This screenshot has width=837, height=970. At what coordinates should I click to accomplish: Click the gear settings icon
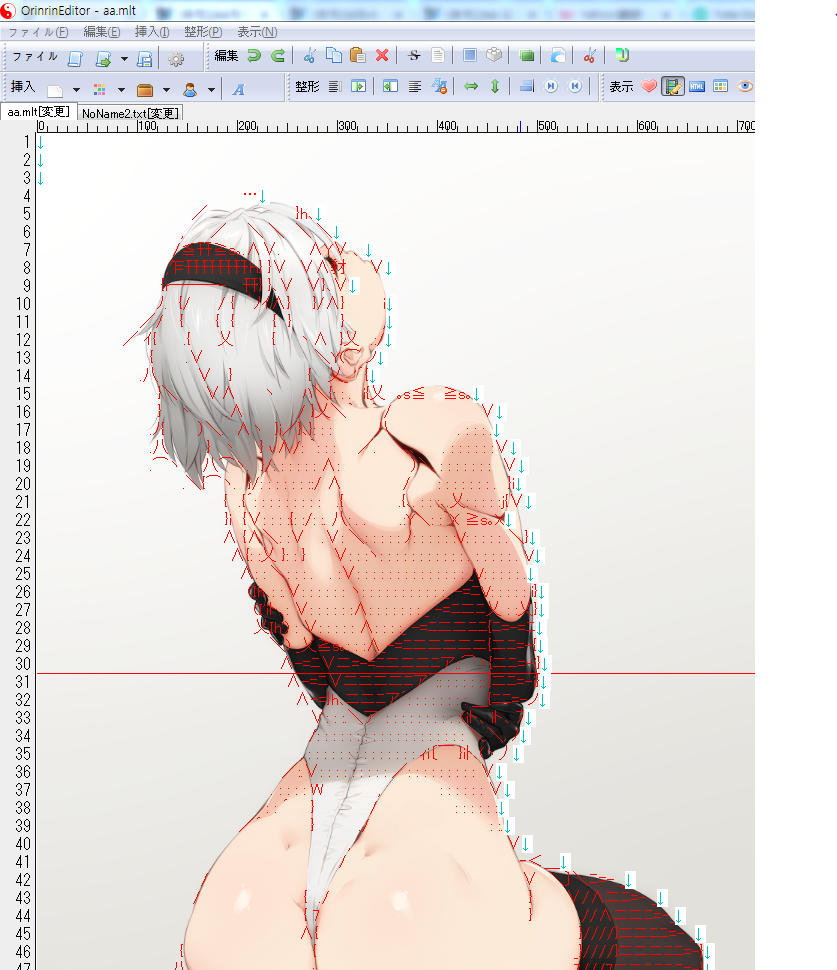[176, 58]
